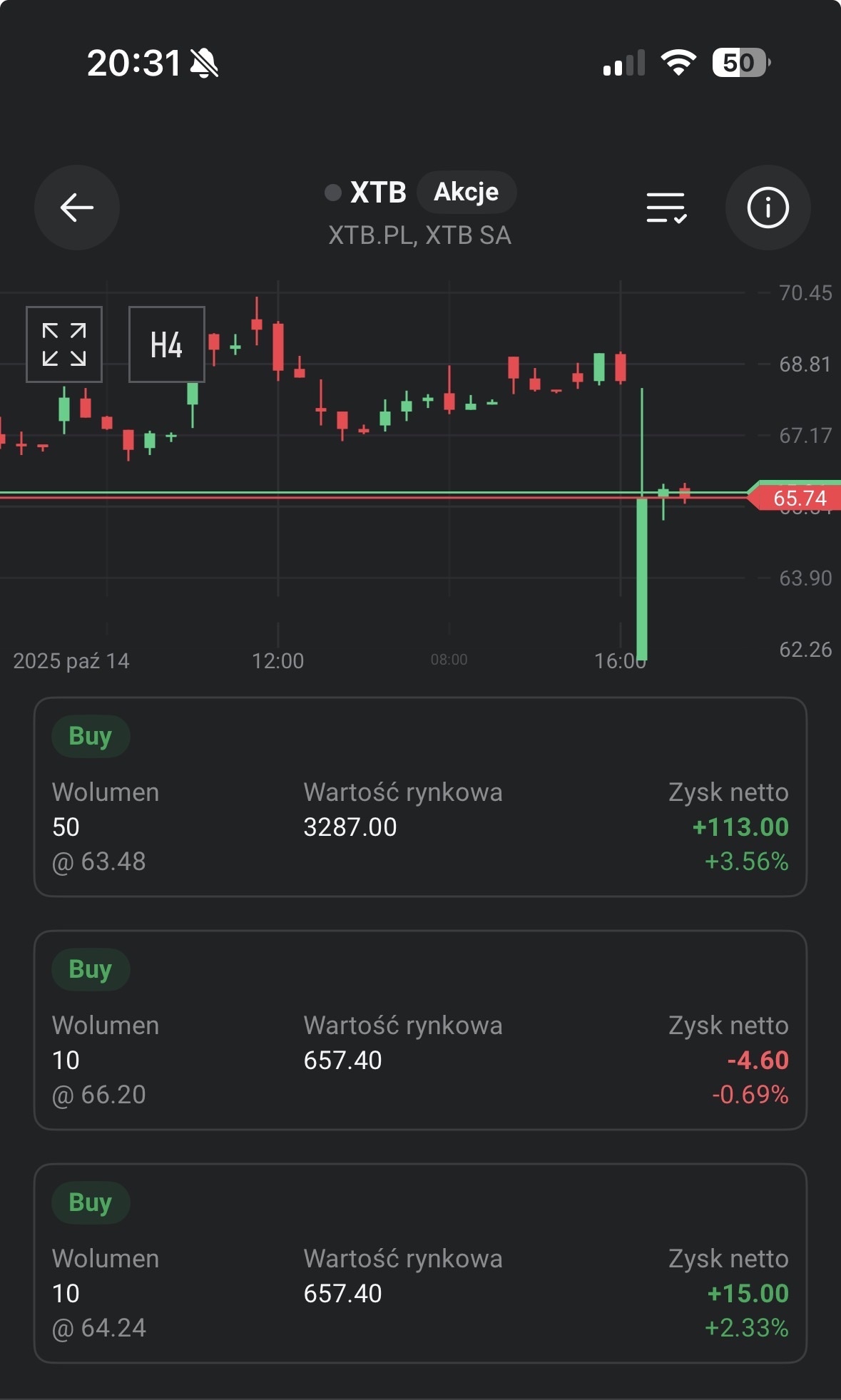Image resolution: width=841 pixels, height=1400 pixels.
Task: Tap the large green candle on chart
Action: tap(642, 578)
